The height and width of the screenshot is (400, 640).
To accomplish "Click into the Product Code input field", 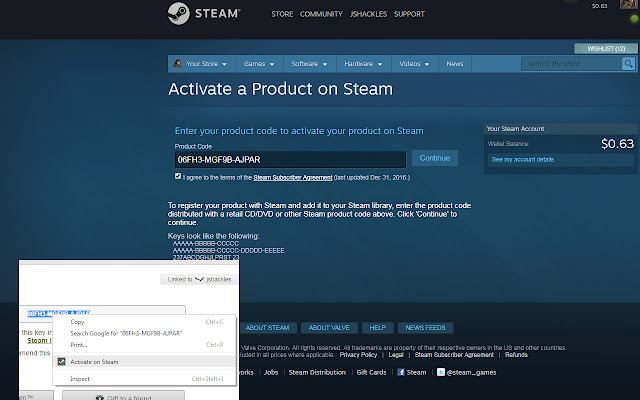I will click(290, 160).
